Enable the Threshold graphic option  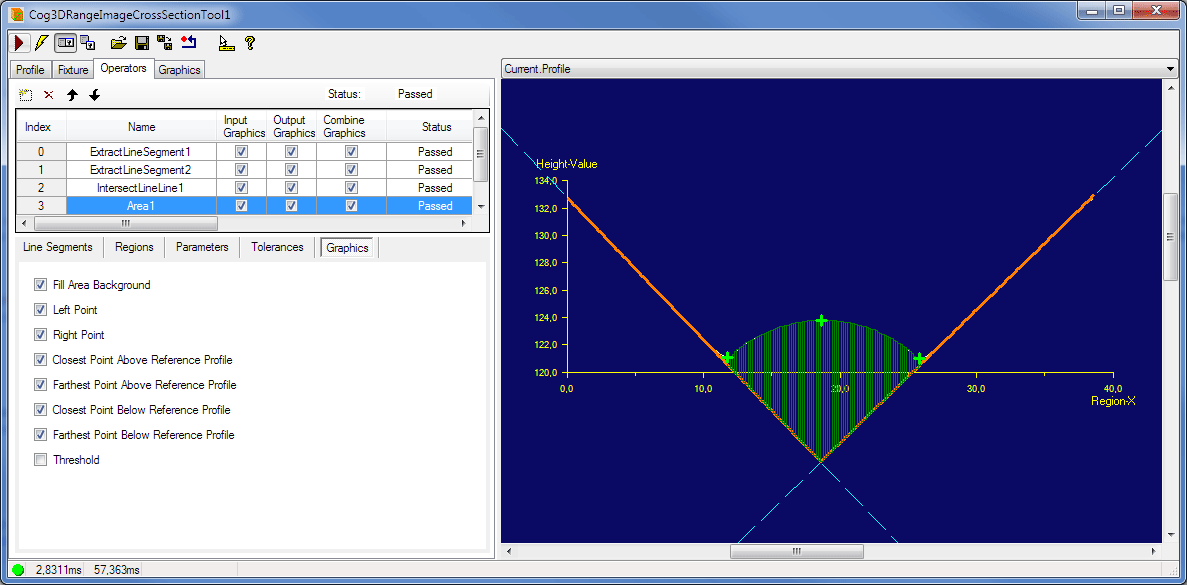coord(40,460)
